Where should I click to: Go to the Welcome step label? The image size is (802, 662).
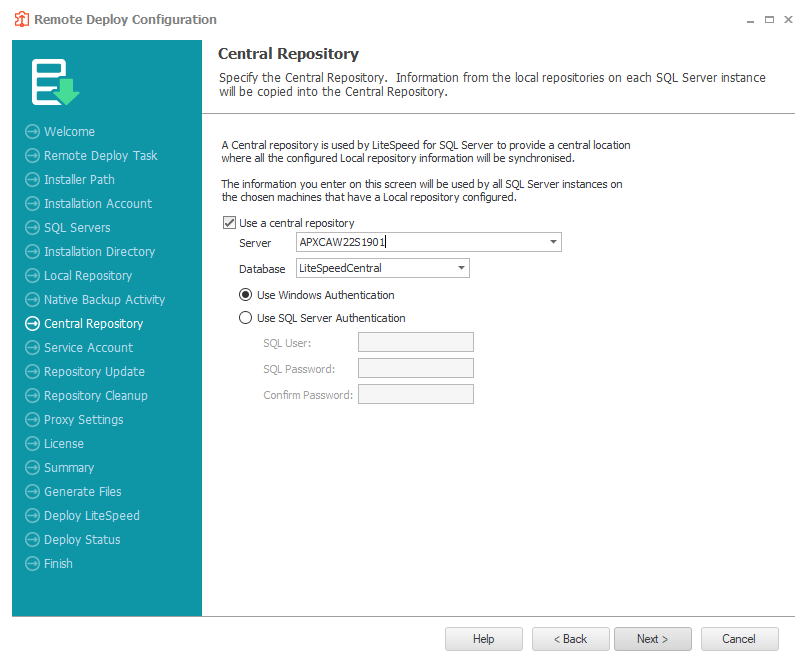(x=69, y=131)
